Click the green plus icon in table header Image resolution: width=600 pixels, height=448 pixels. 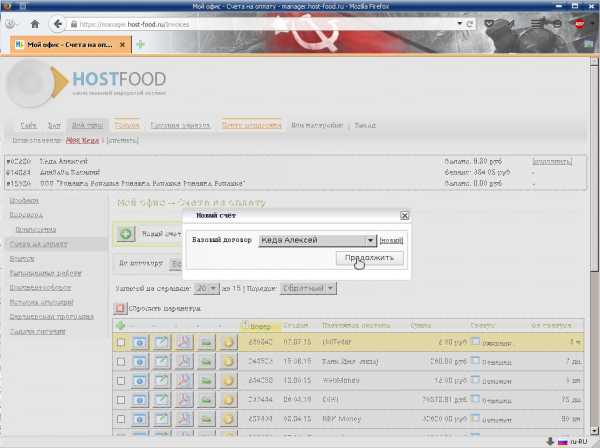click(x=121, y=326)
